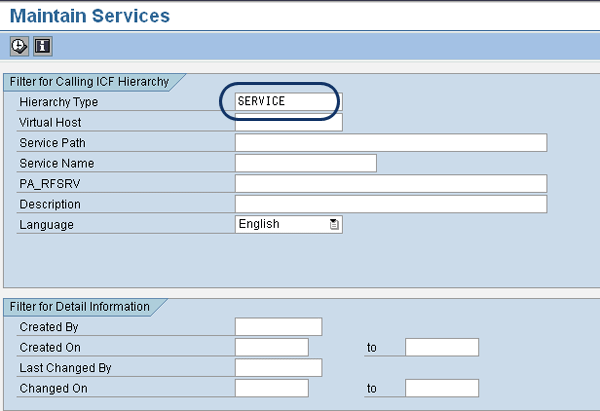Image resolution: width=600 pixels, height=411 pixels.
Task: Select the Service Name input box
Action: [x=305, y=163]
